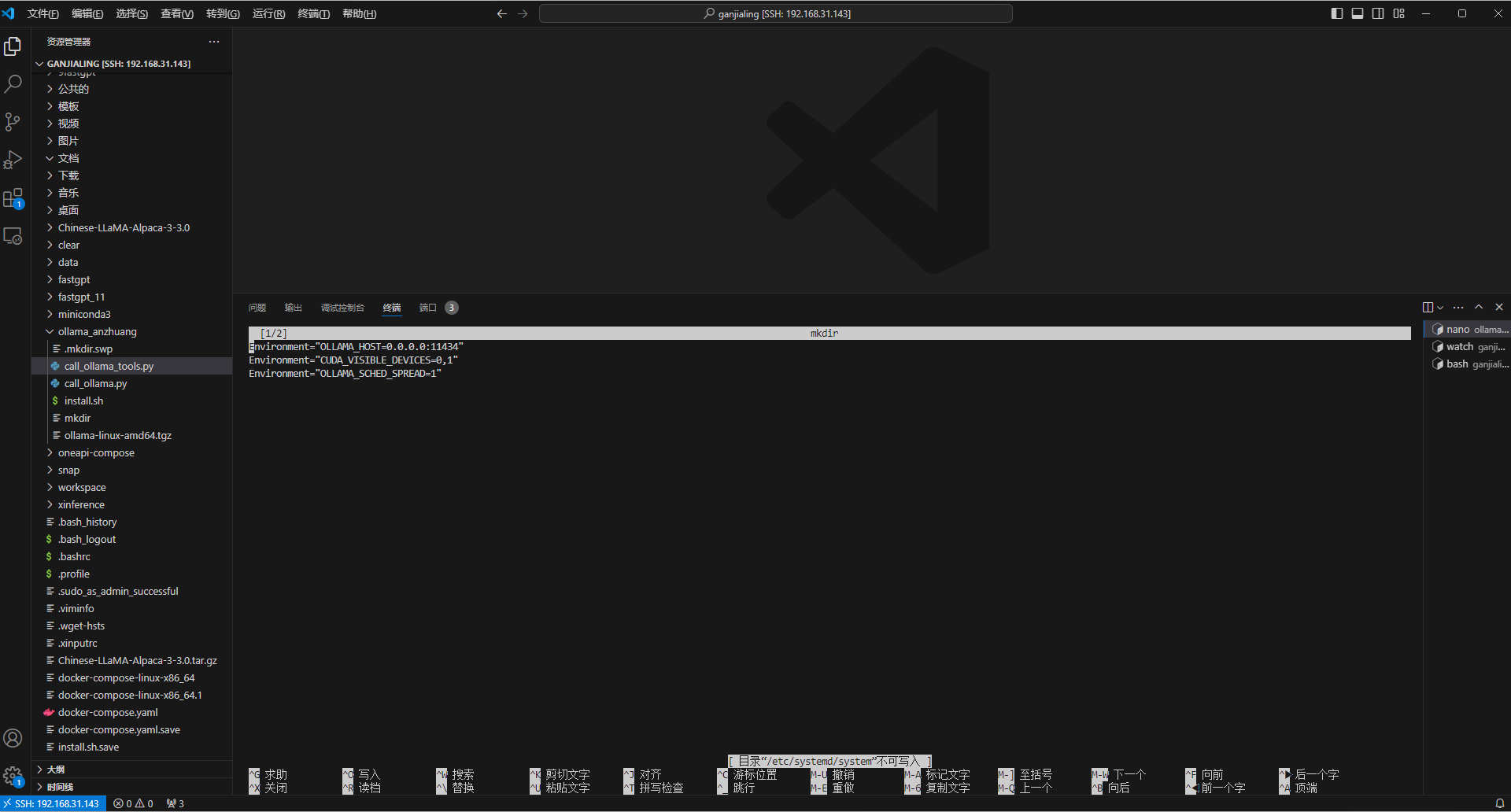Open call_ollama_tools.py file

[x=131, y=366]
